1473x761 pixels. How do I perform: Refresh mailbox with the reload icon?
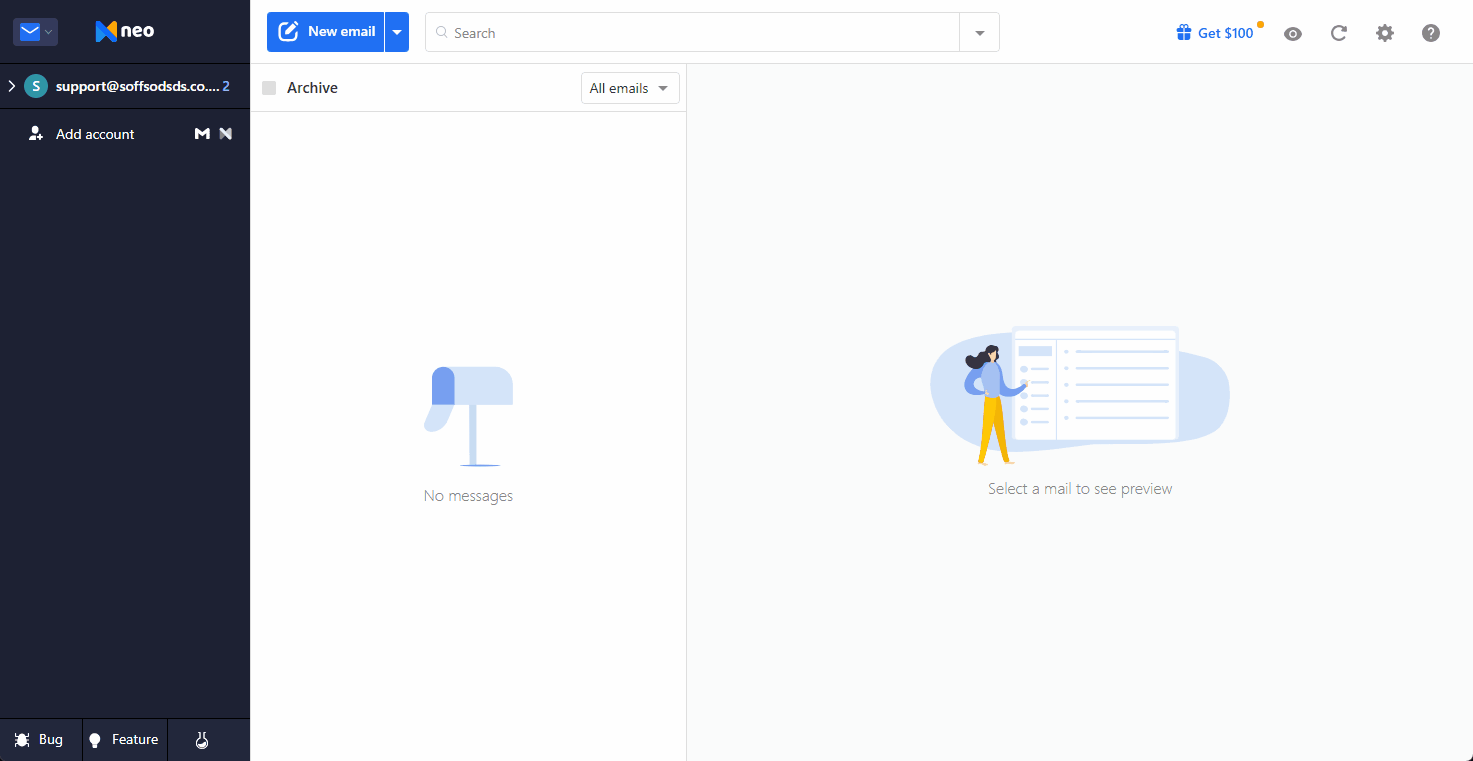tap(1339, 33)
